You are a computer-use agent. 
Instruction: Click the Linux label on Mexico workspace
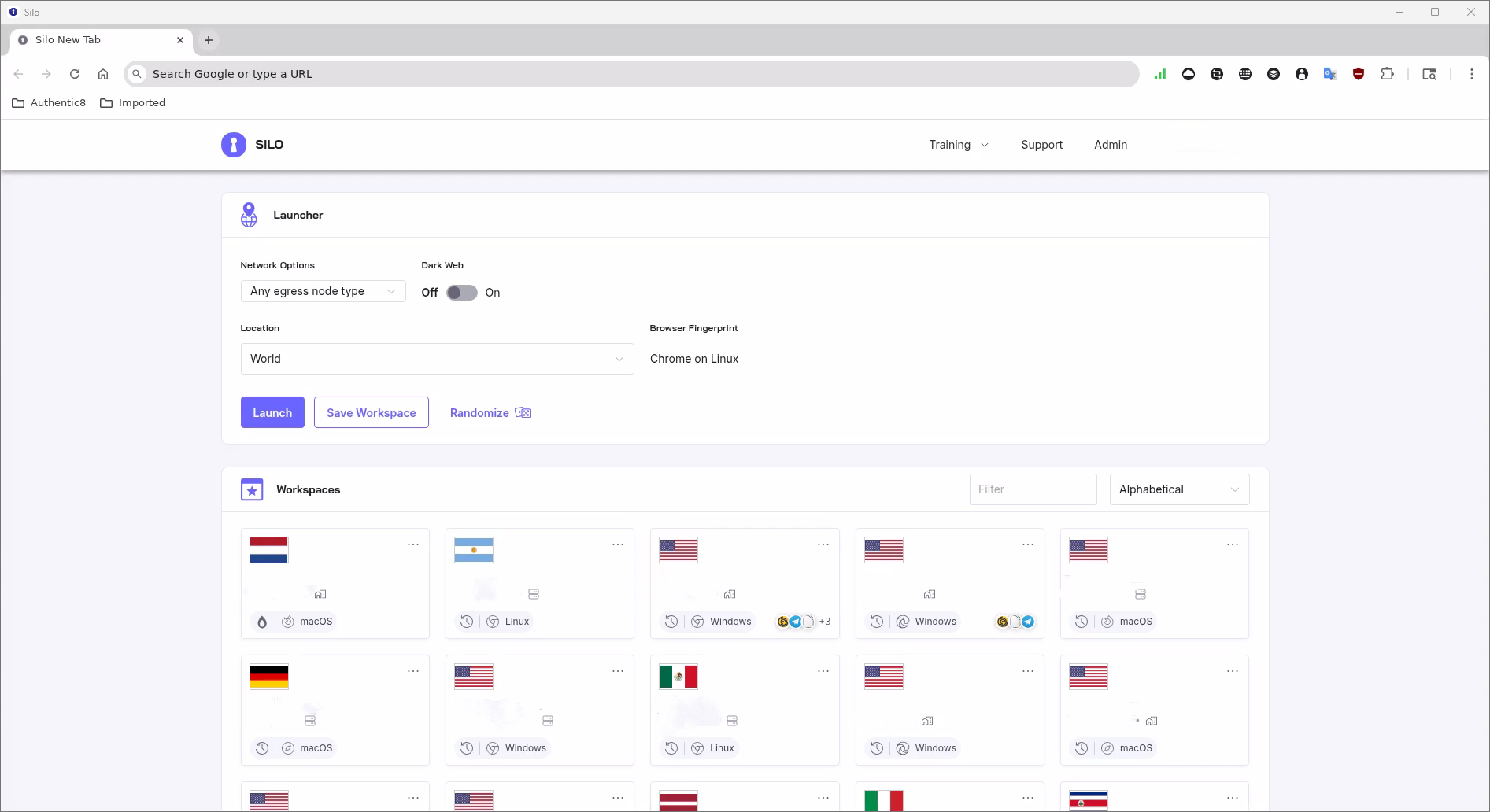click(722, 748)
